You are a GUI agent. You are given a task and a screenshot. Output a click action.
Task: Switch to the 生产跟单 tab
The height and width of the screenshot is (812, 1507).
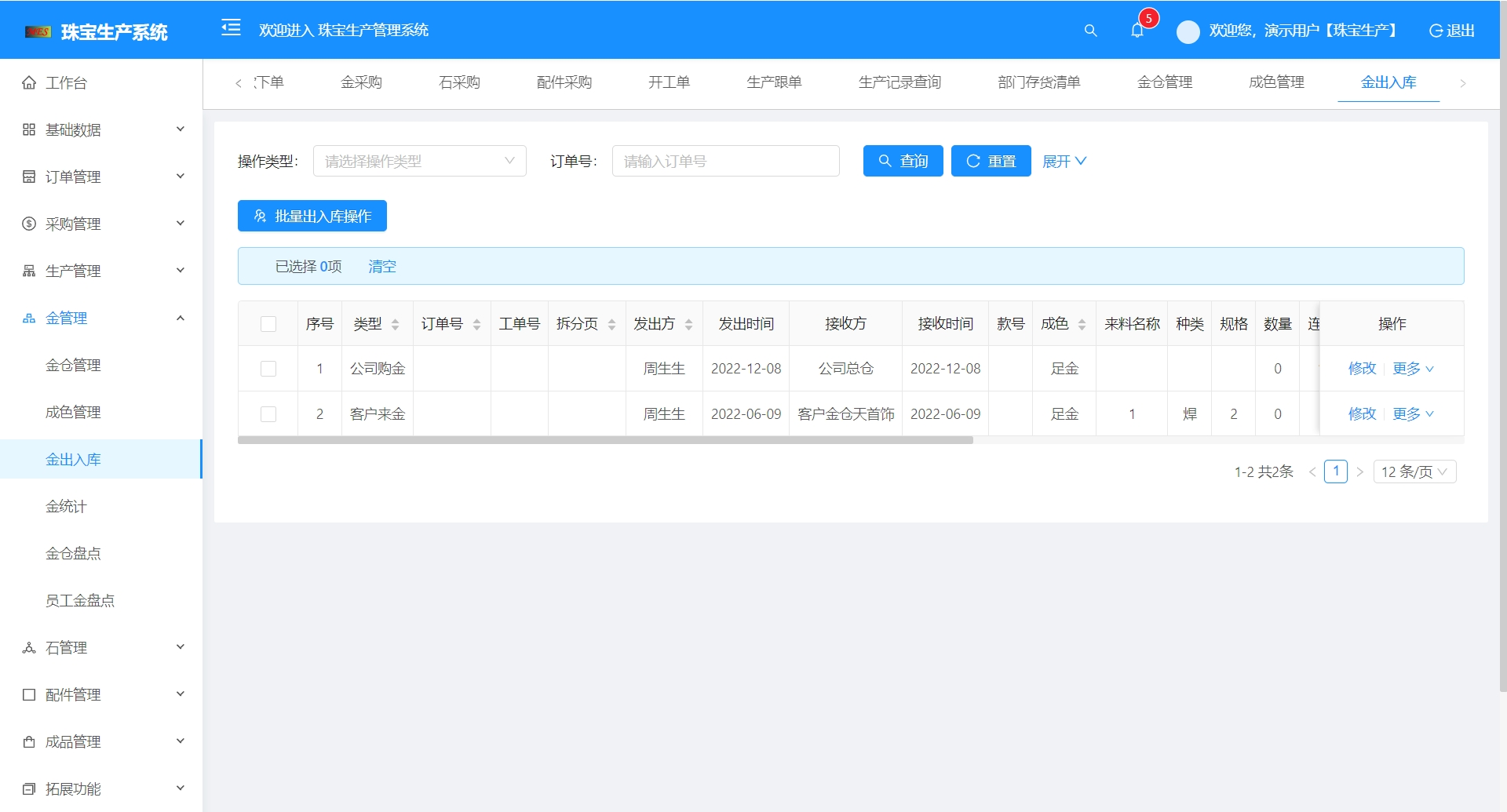click(x=774, y=82)
